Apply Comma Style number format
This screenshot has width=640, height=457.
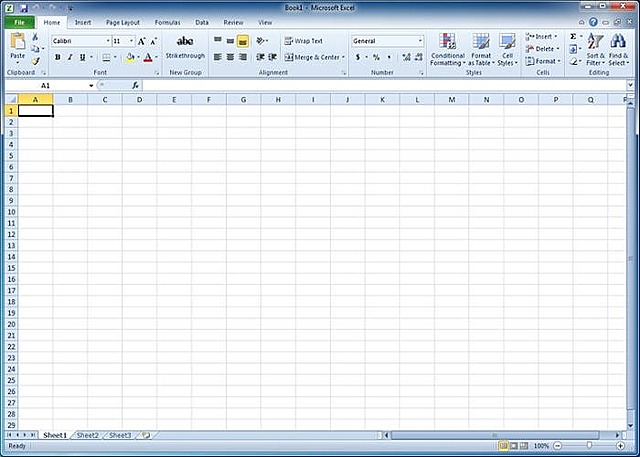point(389,57)
